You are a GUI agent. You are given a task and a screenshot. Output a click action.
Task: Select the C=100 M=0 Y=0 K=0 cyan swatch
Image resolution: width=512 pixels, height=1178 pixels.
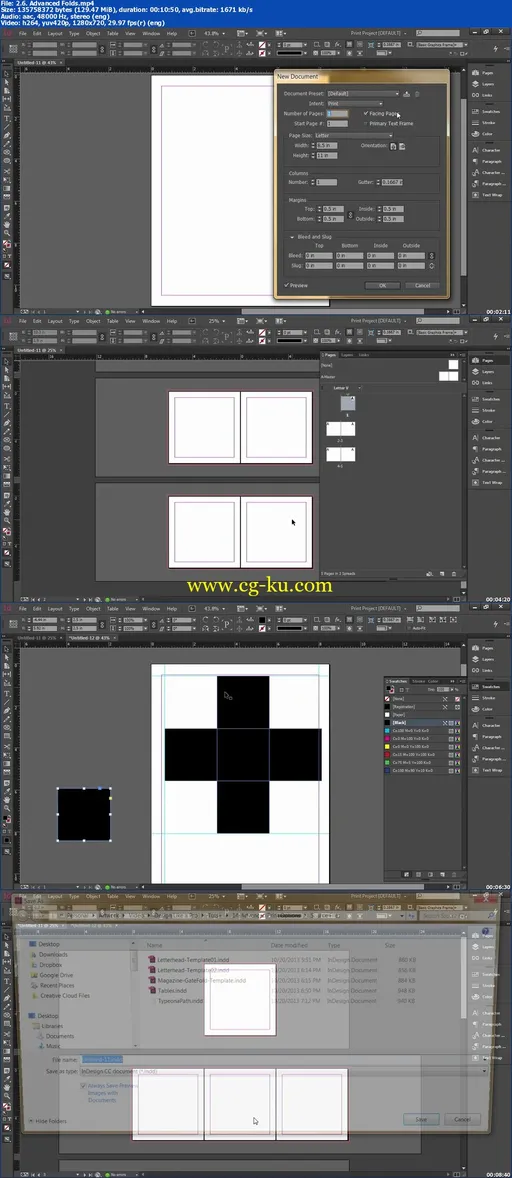[x=423, y=730]
